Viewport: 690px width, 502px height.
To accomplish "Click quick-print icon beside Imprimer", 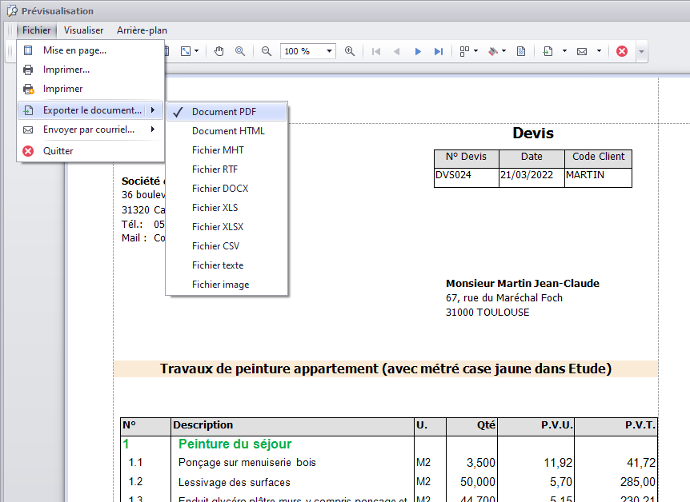I will click(28, 89).
